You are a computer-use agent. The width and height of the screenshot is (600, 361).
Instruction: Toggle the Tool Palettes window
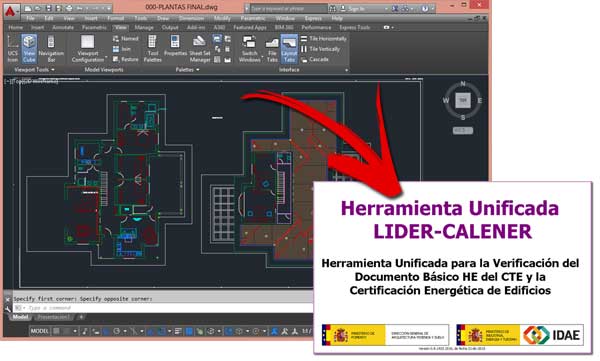(x=152, y=49)
